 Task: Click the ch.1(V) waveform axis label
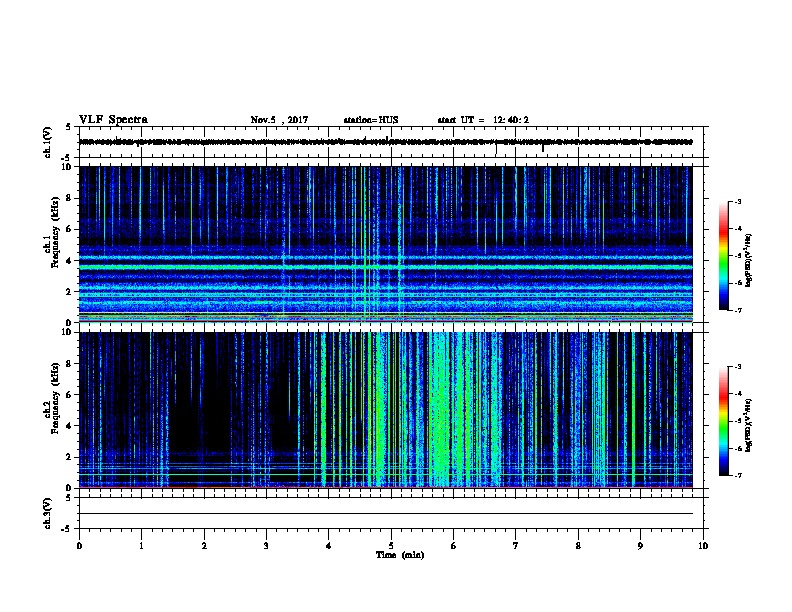[48, 142]
